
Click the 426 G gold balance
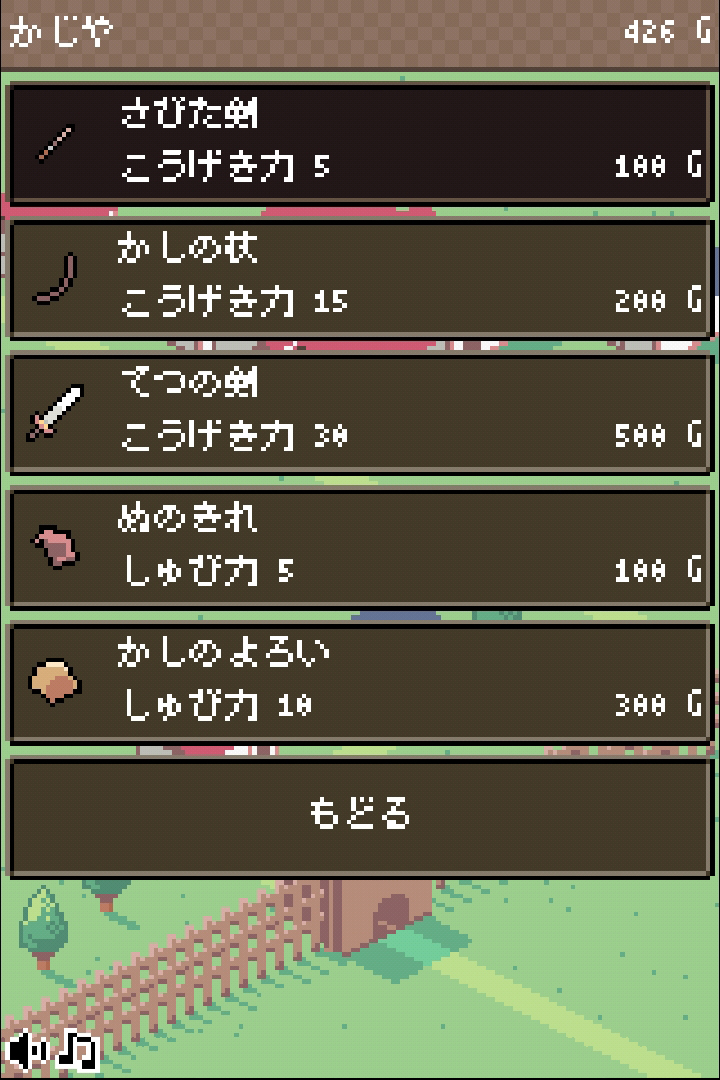point(667,31)
